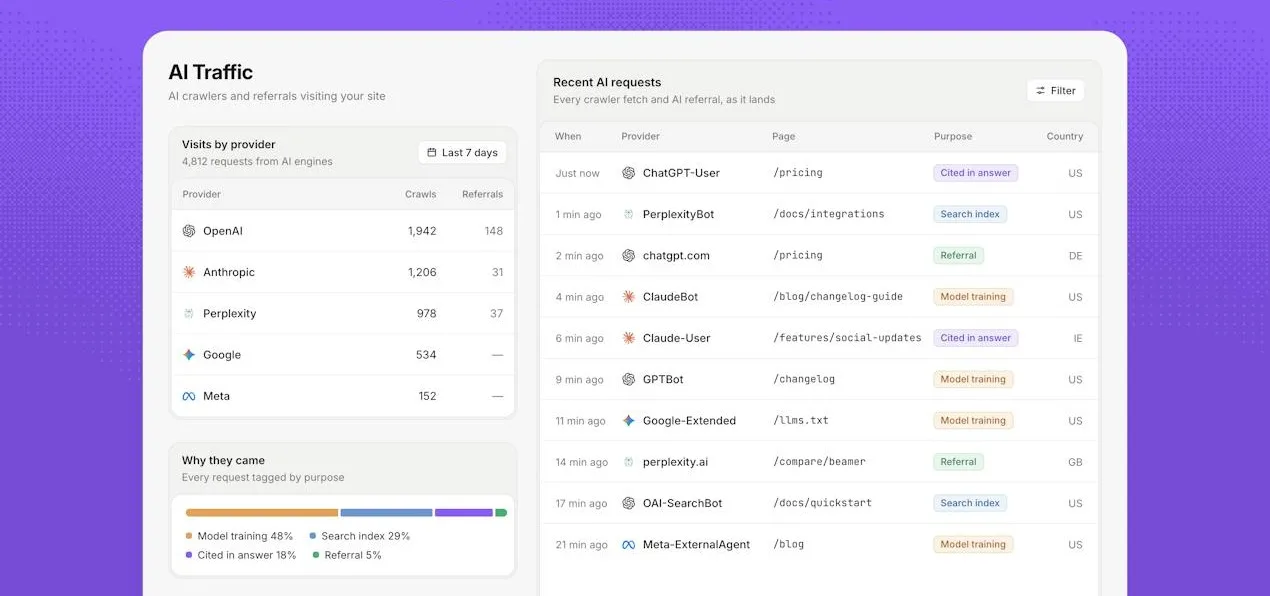Open the /features/social-updates page path
This screenshot has width=1270, height=596.
click(847, 338)
